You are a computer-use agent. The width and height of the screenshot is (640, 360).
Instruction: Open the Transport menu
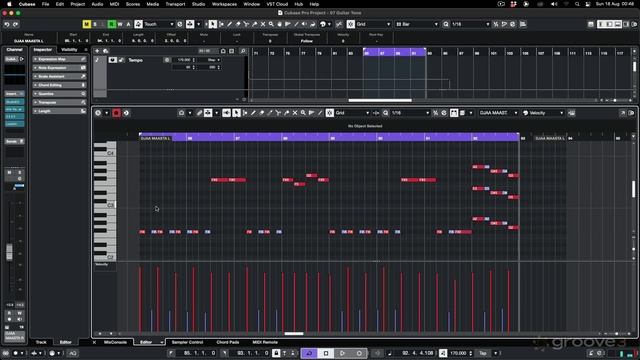coord(175,4)
